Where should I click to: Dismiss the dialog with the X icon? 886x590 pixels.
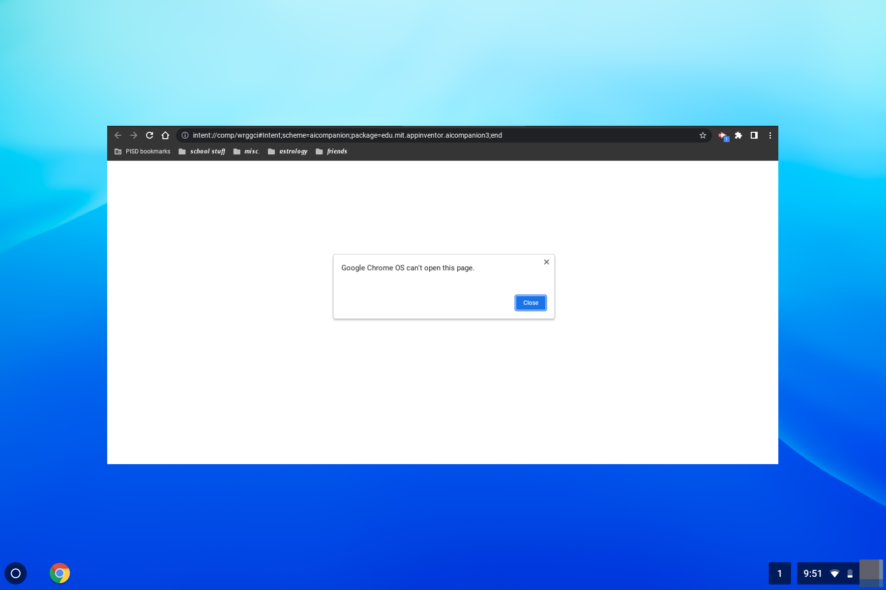[x=546, y=262]
